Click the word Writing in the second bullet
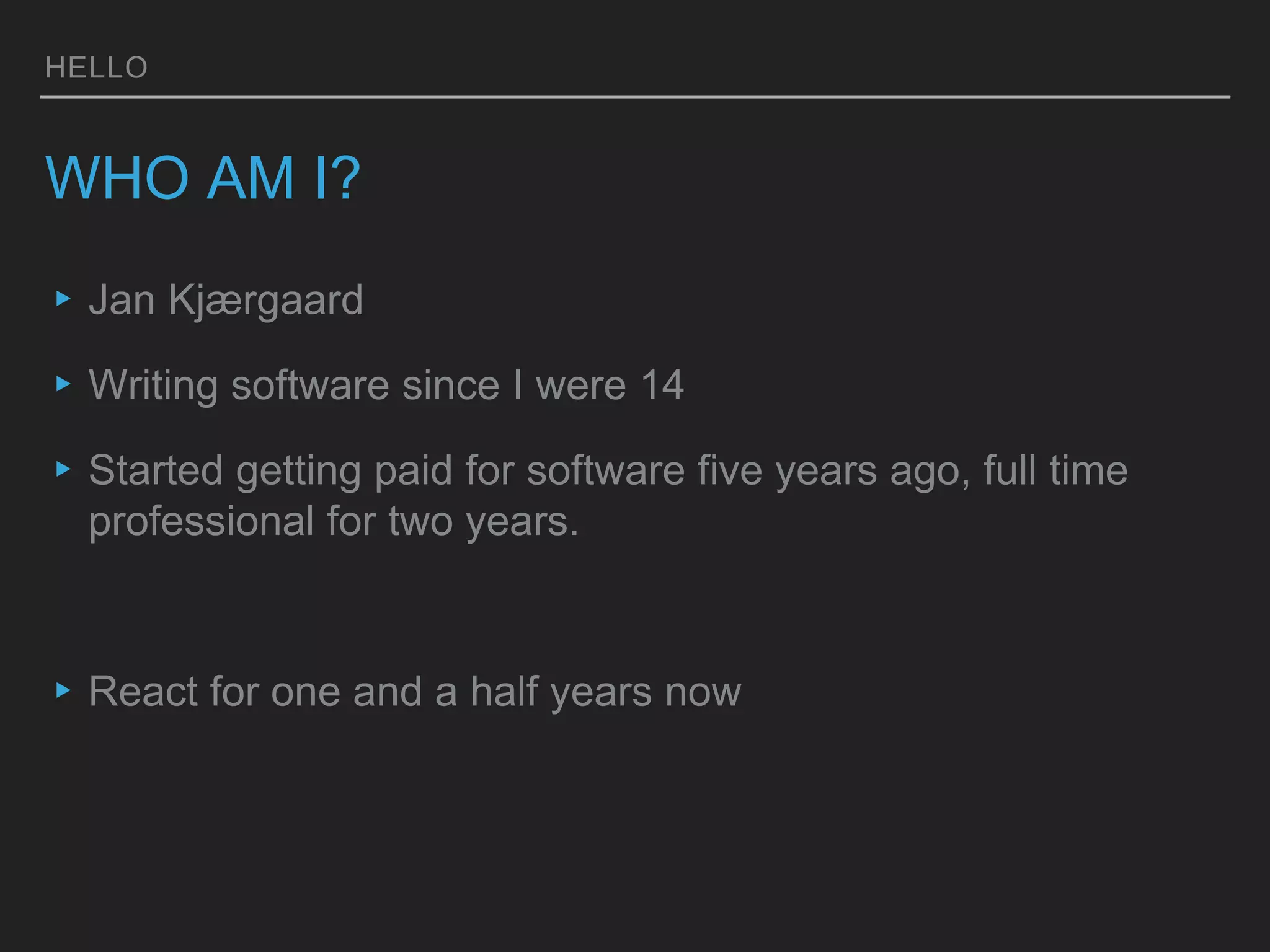The image size is (1270, 952). [153, 386]
